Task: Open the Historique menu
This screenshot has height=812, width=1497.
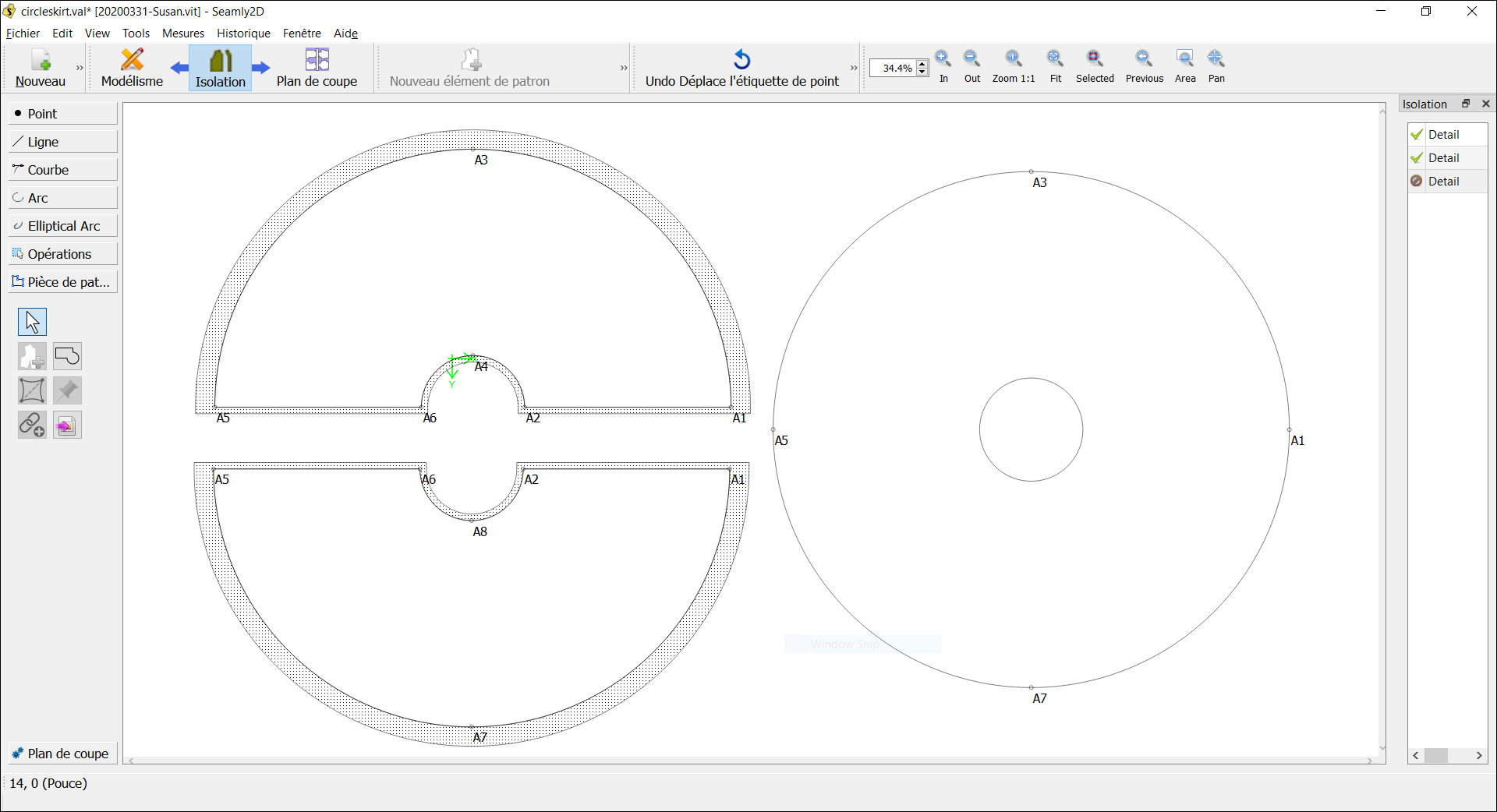Action: tap(243, 34)
